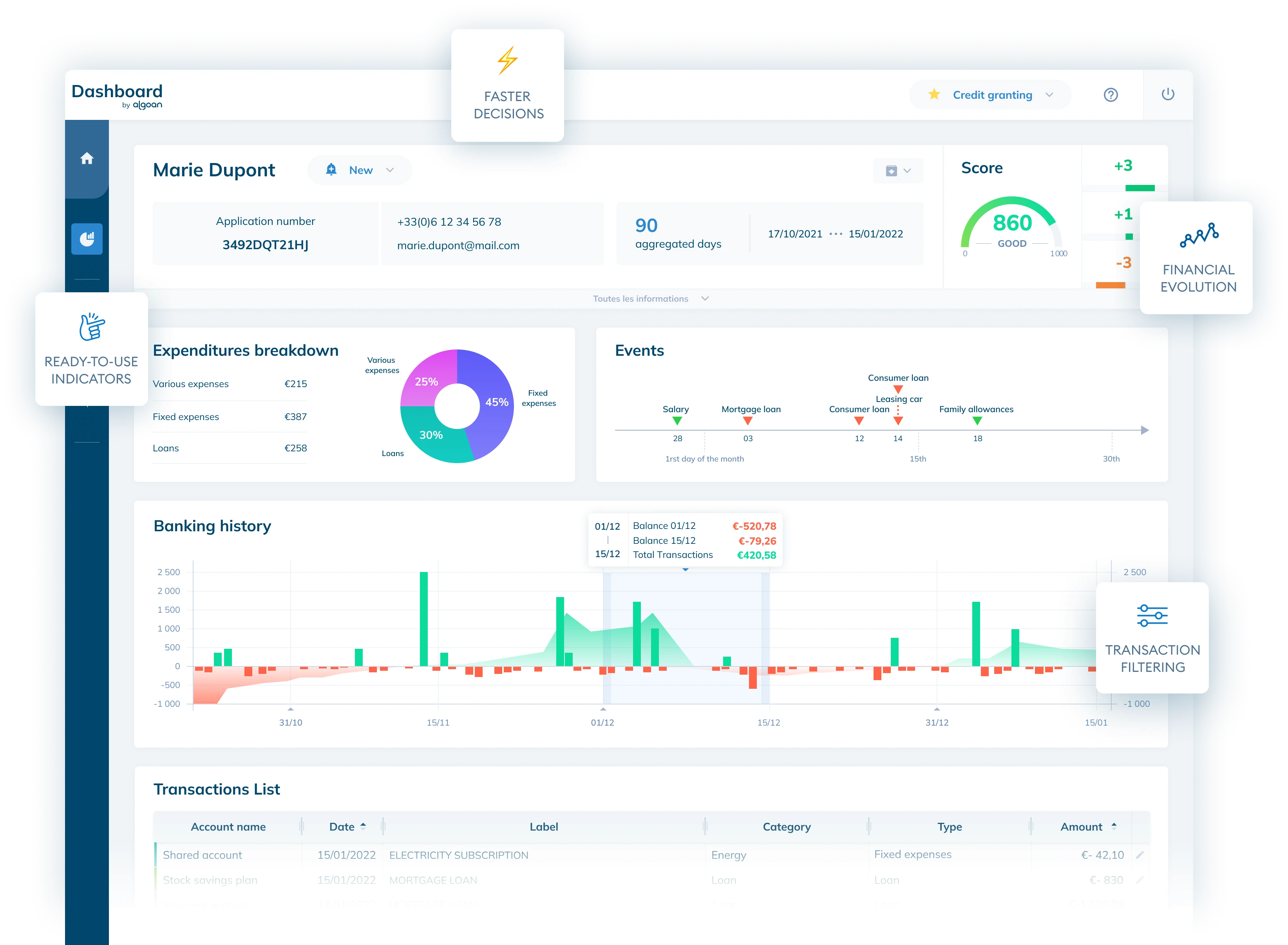Viewport: 1288px width, 945px height.
Task: Select the pie-chart analytics icon in the sidebar
Action: tap(87, 239)
